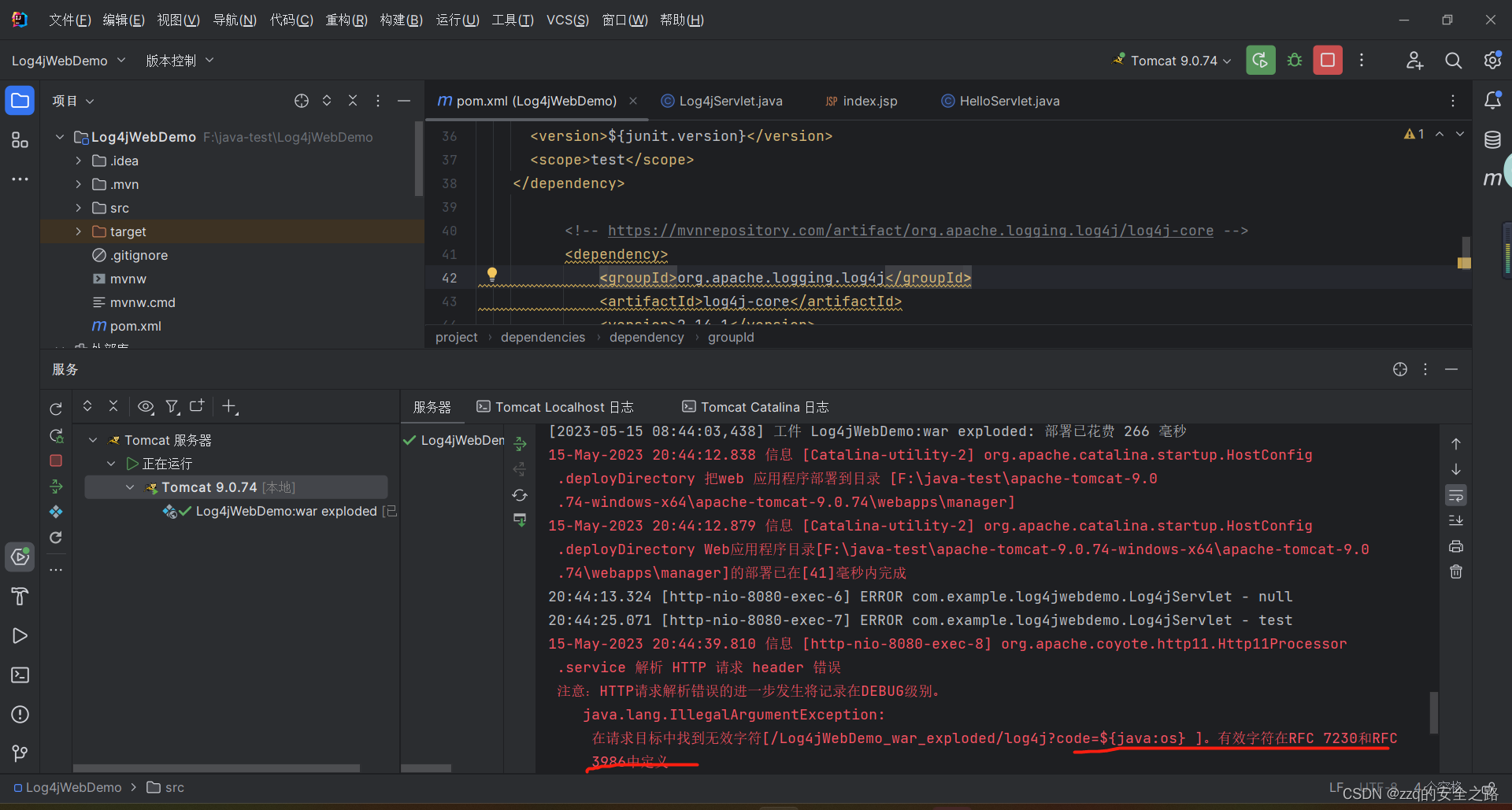The width and height of the screenshot is (1512, 810).
Task: Open the mvnrepository log4j-core link
Action: (910, 231)
